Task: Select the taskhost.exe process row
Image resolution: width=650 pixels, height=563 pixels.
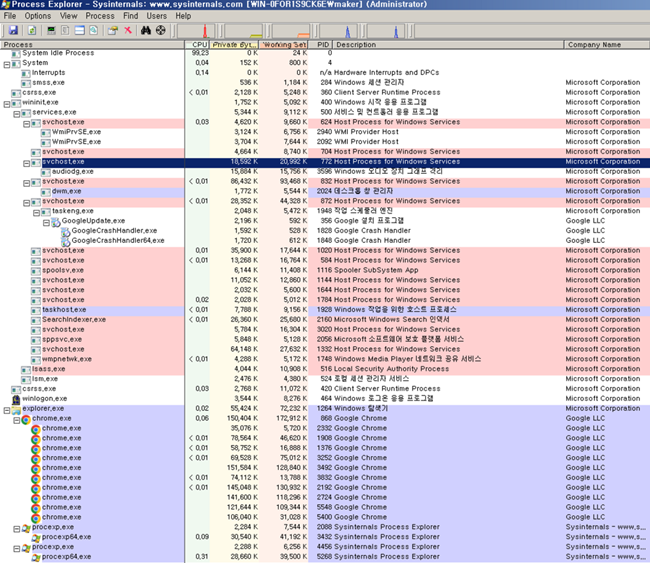Action: tap(325, 310)
